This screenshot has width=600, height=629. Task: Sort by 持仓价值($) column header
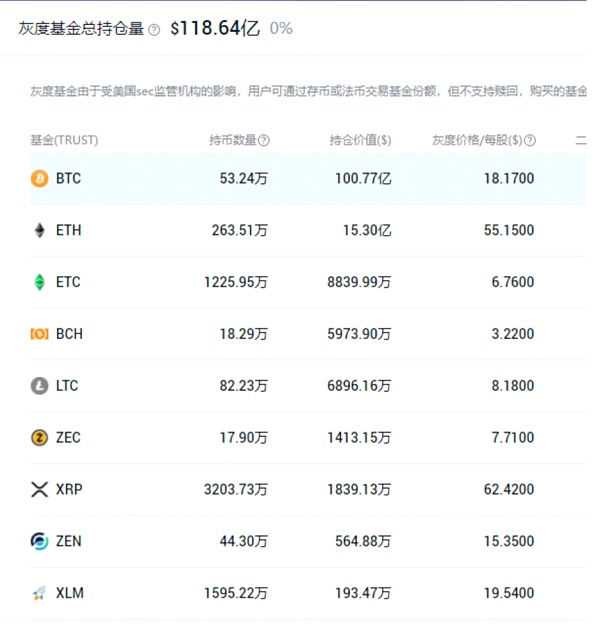[360, 140]
